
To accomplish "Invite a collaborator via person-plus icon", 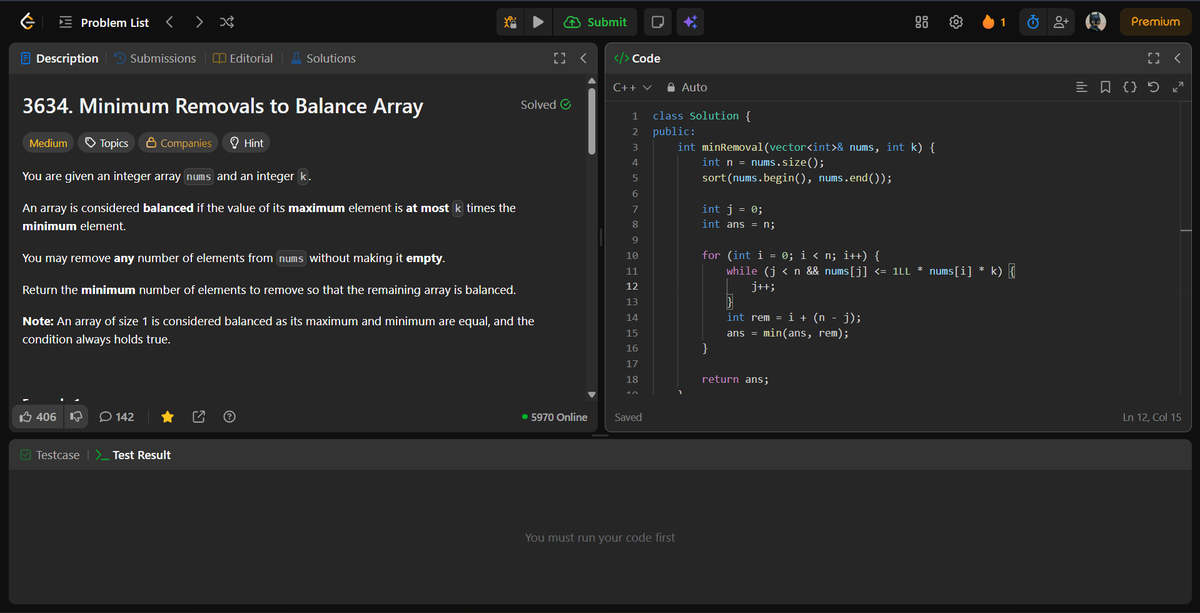I will point(1061,22).
